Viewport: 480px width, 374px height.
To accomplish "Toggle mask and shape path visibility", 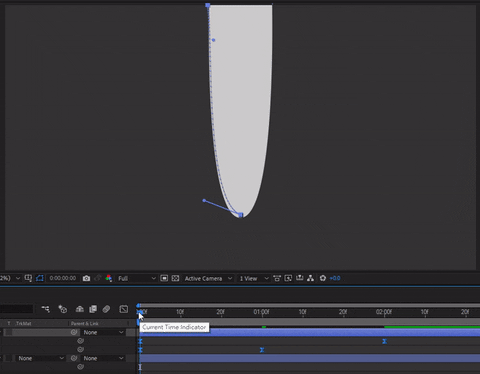I will click(40, 278).
